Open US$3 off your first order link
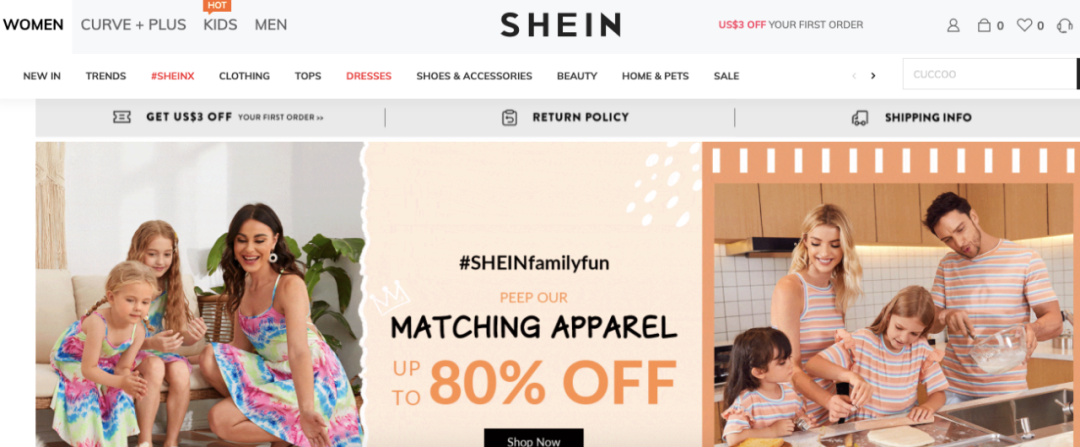Screen dimensions: 1080x447 pos(791,25)
